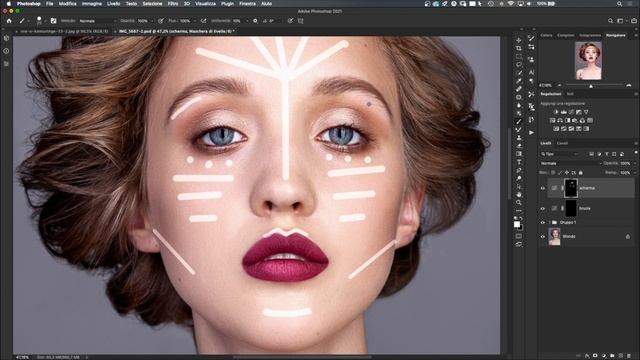Toggle symmetry paint options

tap(300, 20)
